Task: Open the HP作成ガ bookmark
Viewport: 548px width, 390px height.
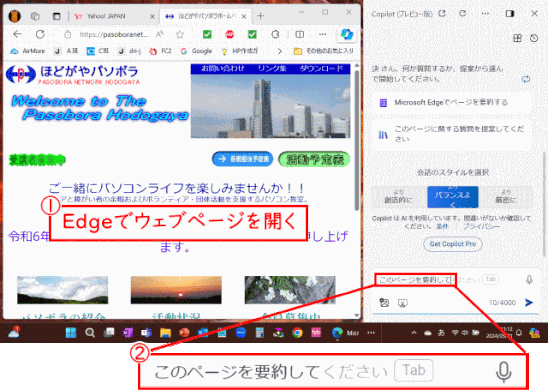Action: coord(240,51)
